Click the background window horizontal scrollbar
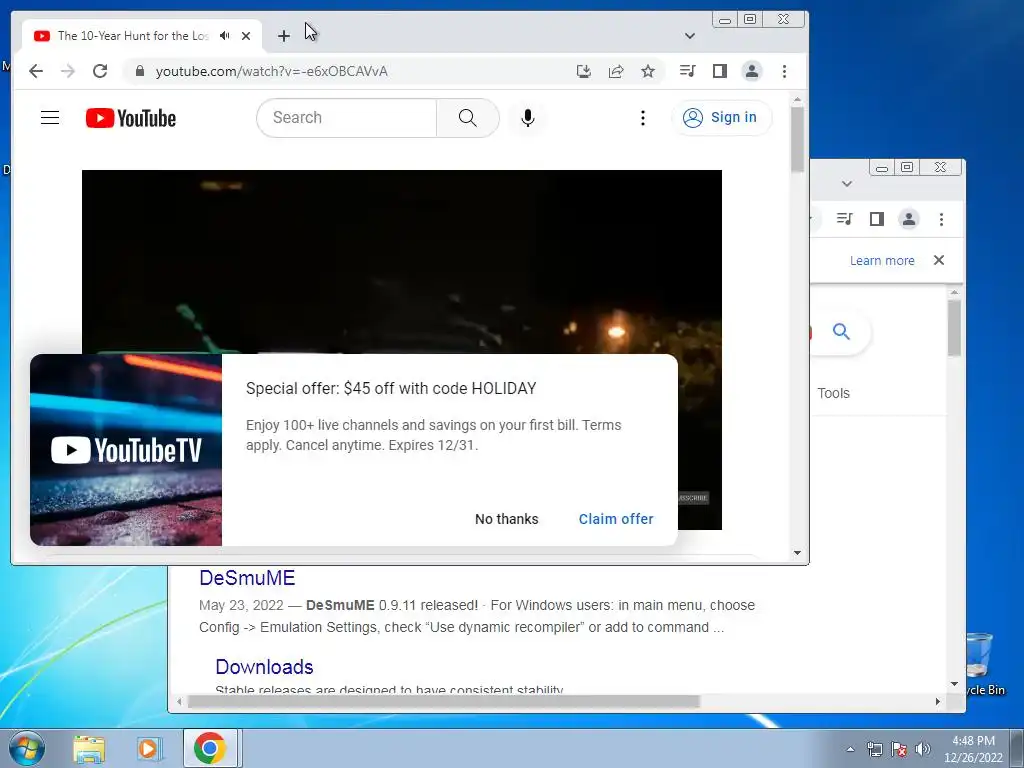The image size is (1024, 768). coord(444,701)
